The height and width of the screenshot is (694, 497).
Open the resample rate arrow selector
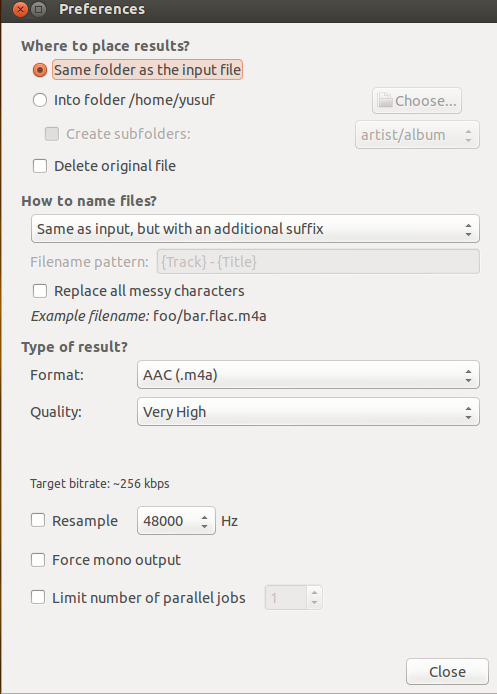(x=204, y=521)
